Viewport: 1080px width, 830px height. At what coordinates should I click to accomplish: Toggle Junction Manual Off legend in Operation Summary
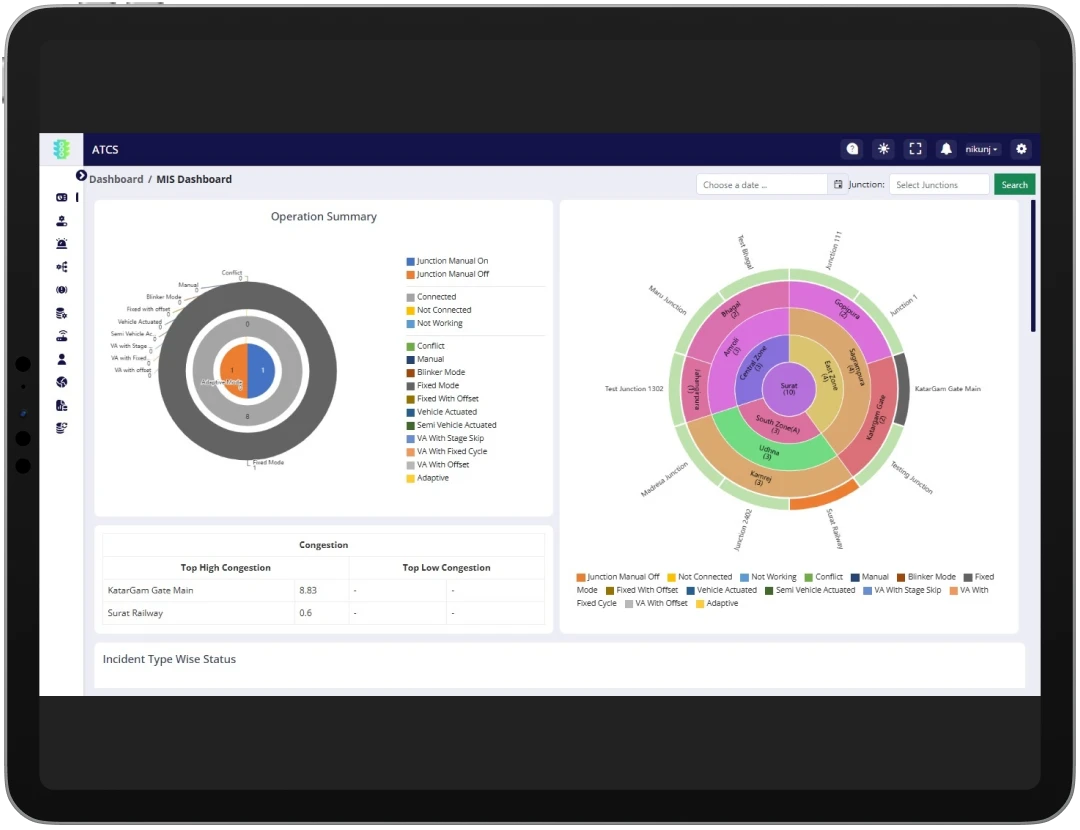pyautogui.click(x=447, y=274)
